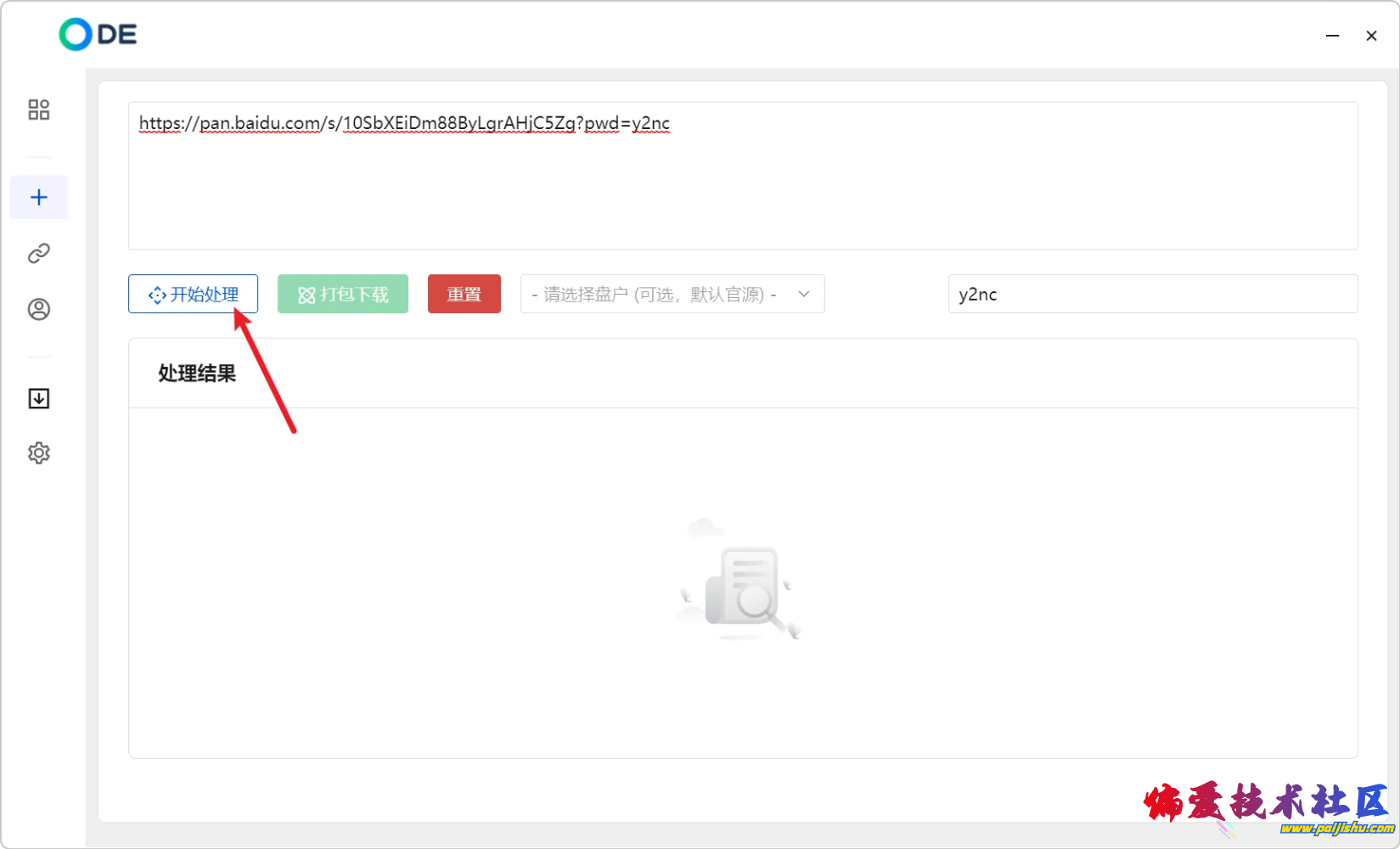
Task: Click the 处理结果 panel heading
Action: pyautogui.click(x=197, y=374)
